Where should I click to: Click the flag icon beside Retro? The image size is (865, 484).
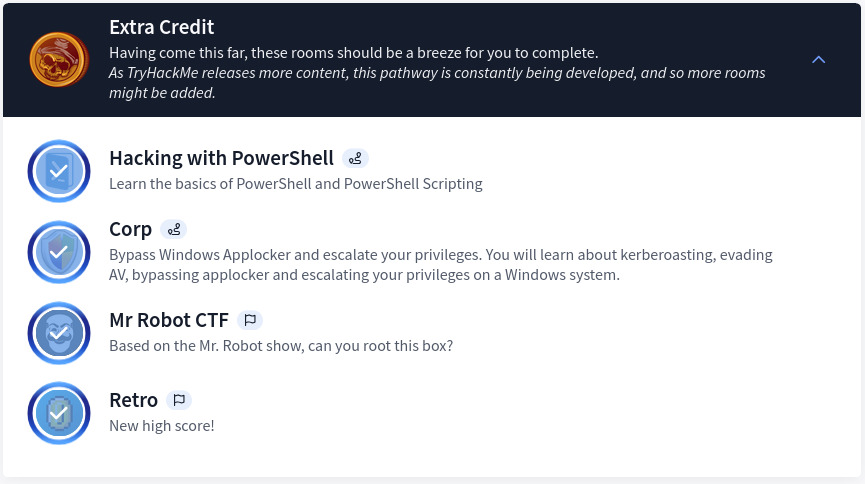[x=179, y=400]
